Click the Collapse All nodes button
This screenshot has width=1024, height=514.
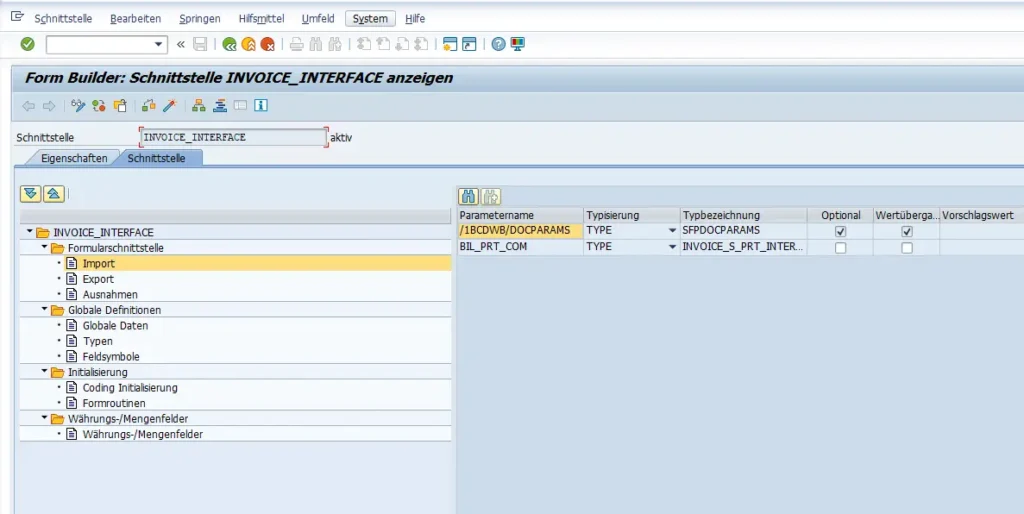(x=54, y=193)
